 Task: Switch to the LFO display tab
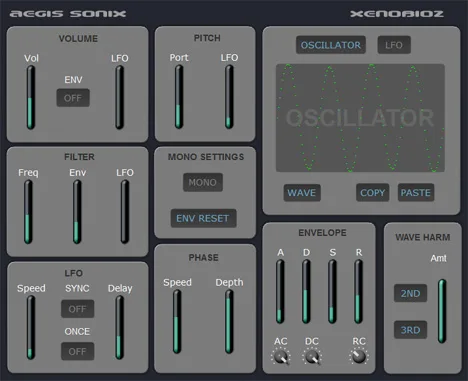(x=394, y=45)
